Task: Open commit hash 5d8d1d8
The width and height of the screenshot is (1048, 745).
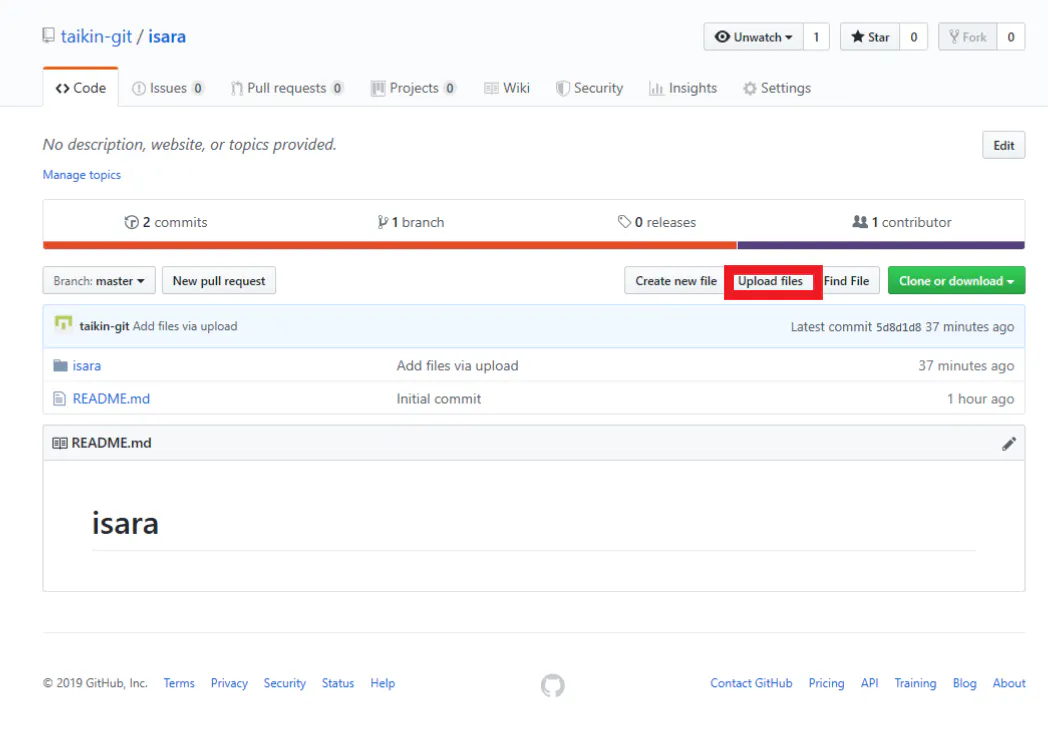Action: [898, 327]
